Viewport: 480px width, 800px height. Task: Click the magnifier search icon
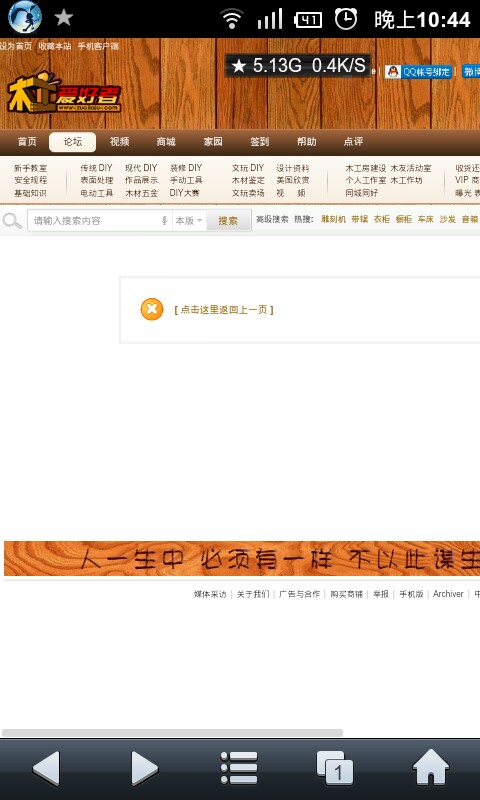pyautogui.click(x=12, y=221)
